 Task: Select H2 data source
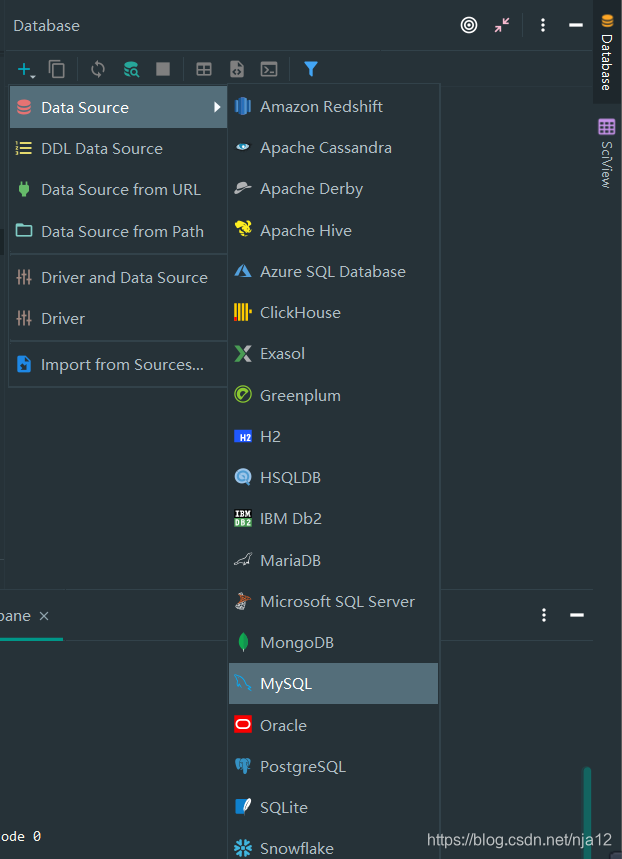pyautogui.click(x=333, y=436)
